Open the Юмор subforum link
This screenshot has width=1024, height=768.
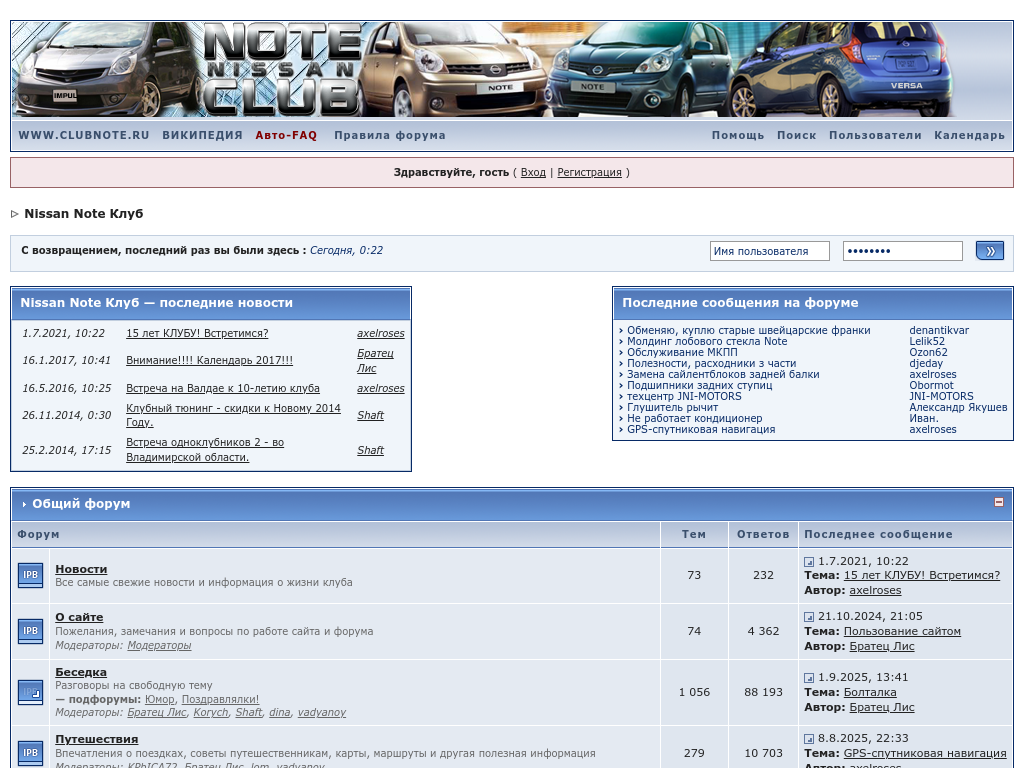point(159,699)
